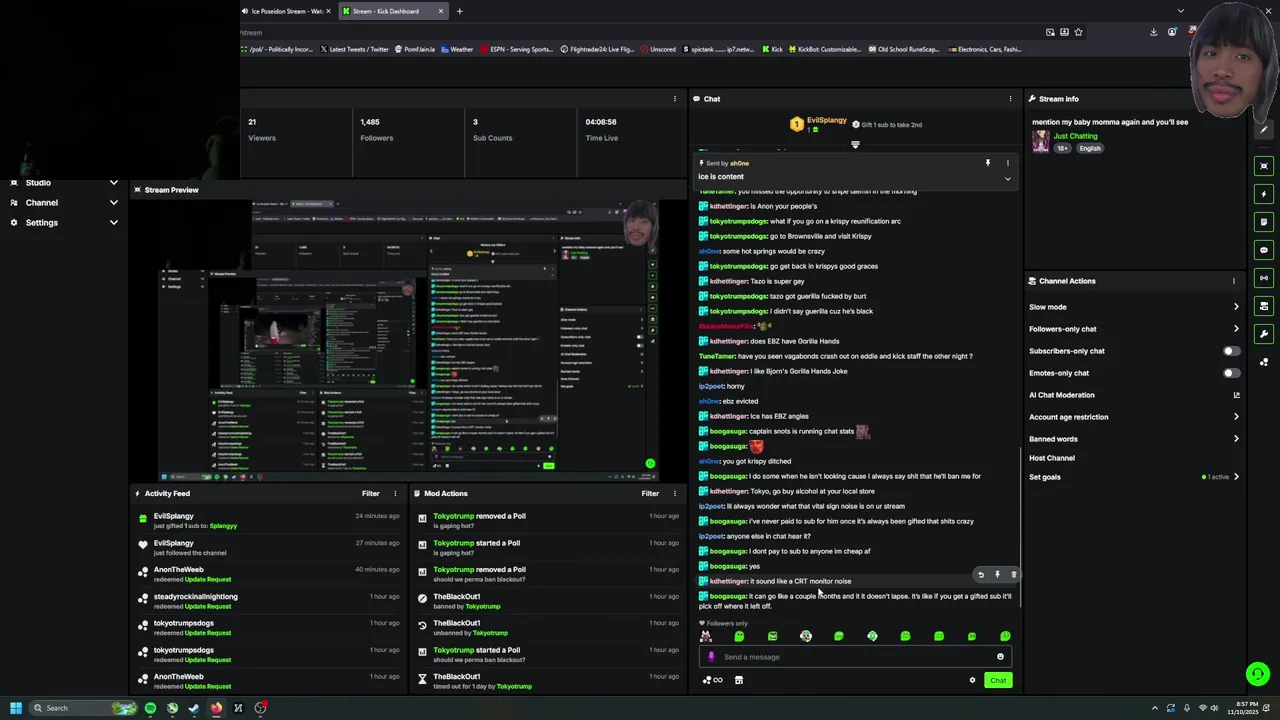This screenshot has width=1280, height=720.
Task: Open the shop icon below message box
Action: [739, 680]
